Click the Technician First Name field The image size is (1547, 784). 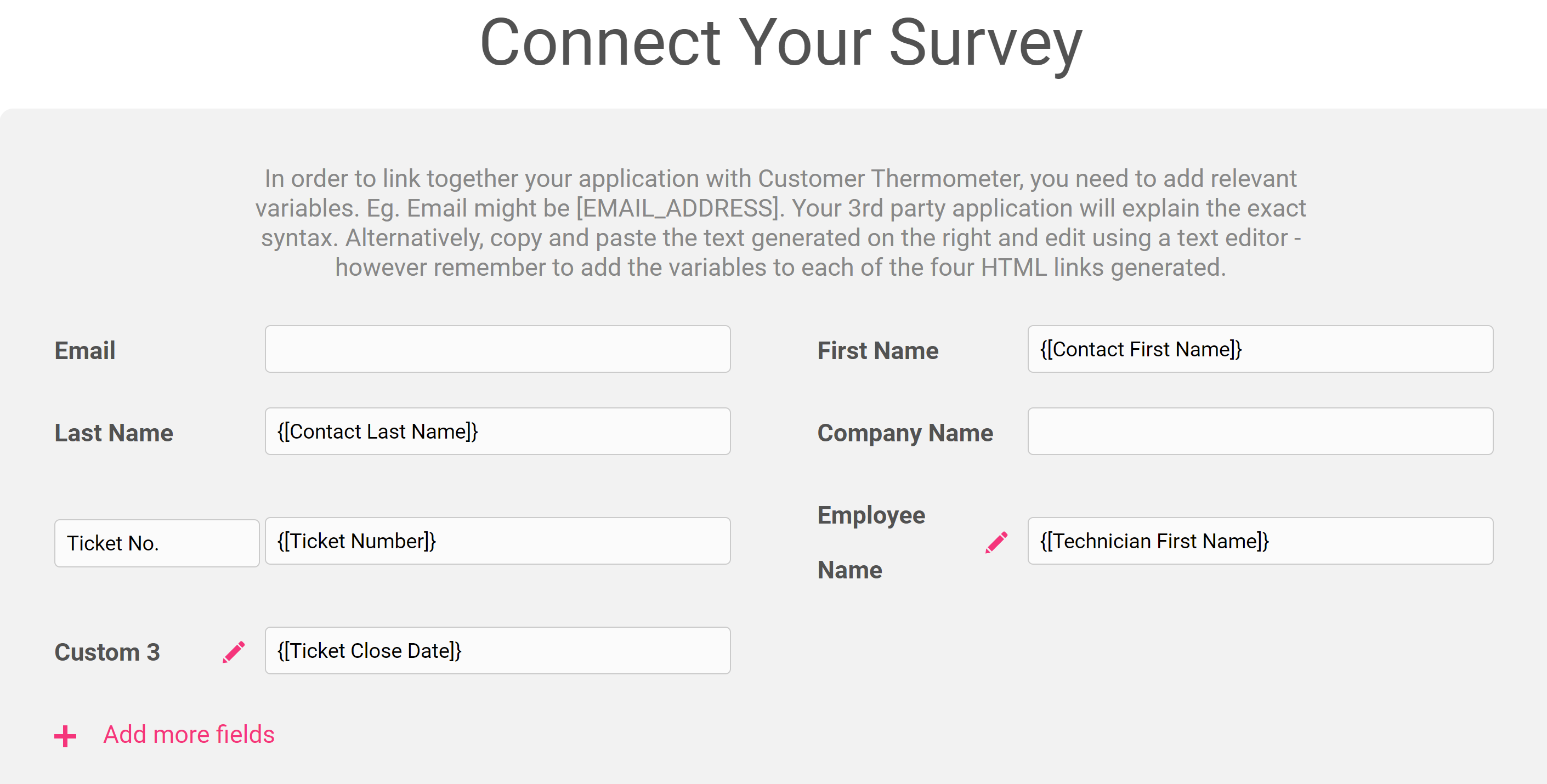click(x=1260, y=541)
